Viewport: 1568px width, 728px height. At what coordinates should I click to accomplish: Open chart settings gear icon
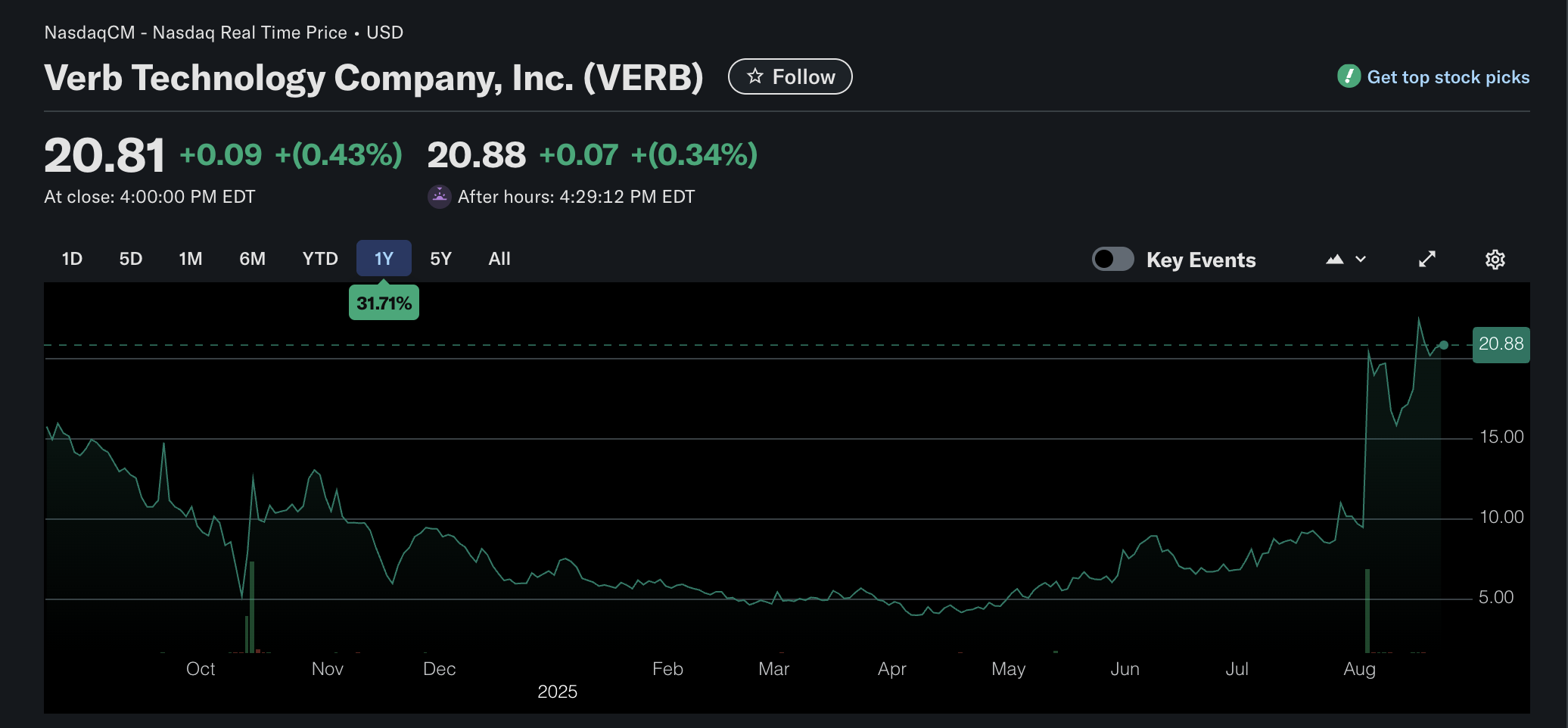click(x=1495, y=260)
